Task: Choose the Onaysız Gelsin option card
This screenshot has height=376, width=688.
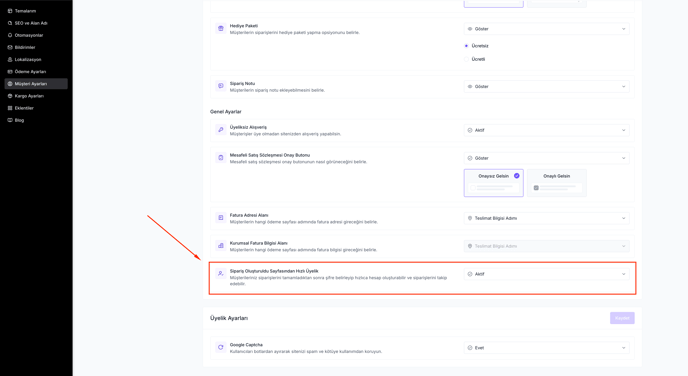Action: point(494,183)
